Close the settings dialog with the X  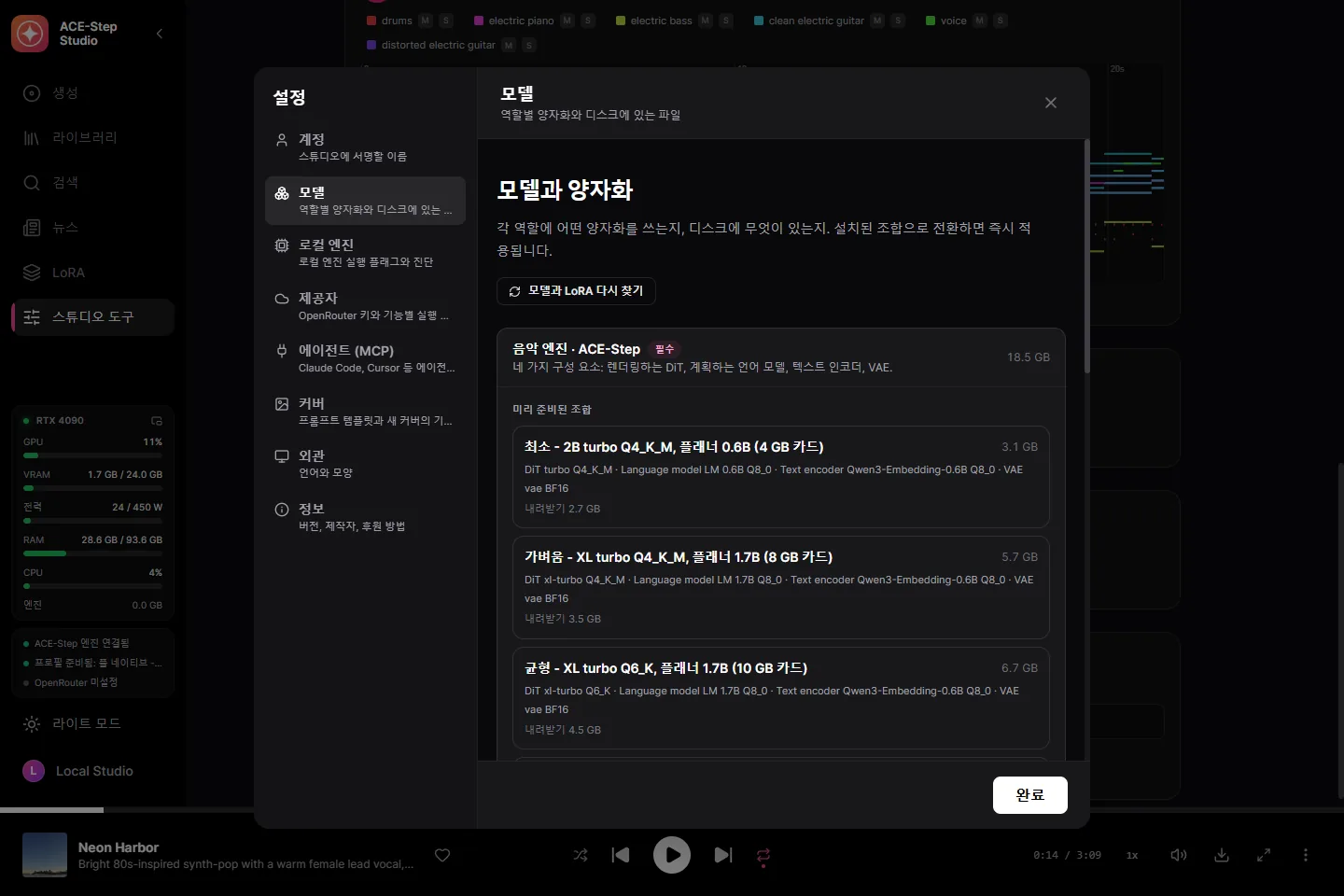(1051, 103)
